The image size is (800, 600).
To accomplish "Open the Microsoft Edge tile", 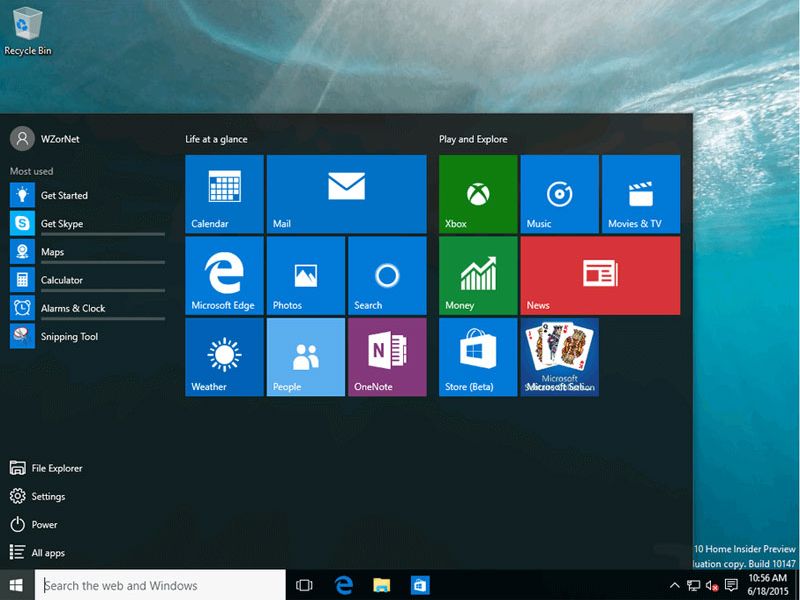I will 224,276.
